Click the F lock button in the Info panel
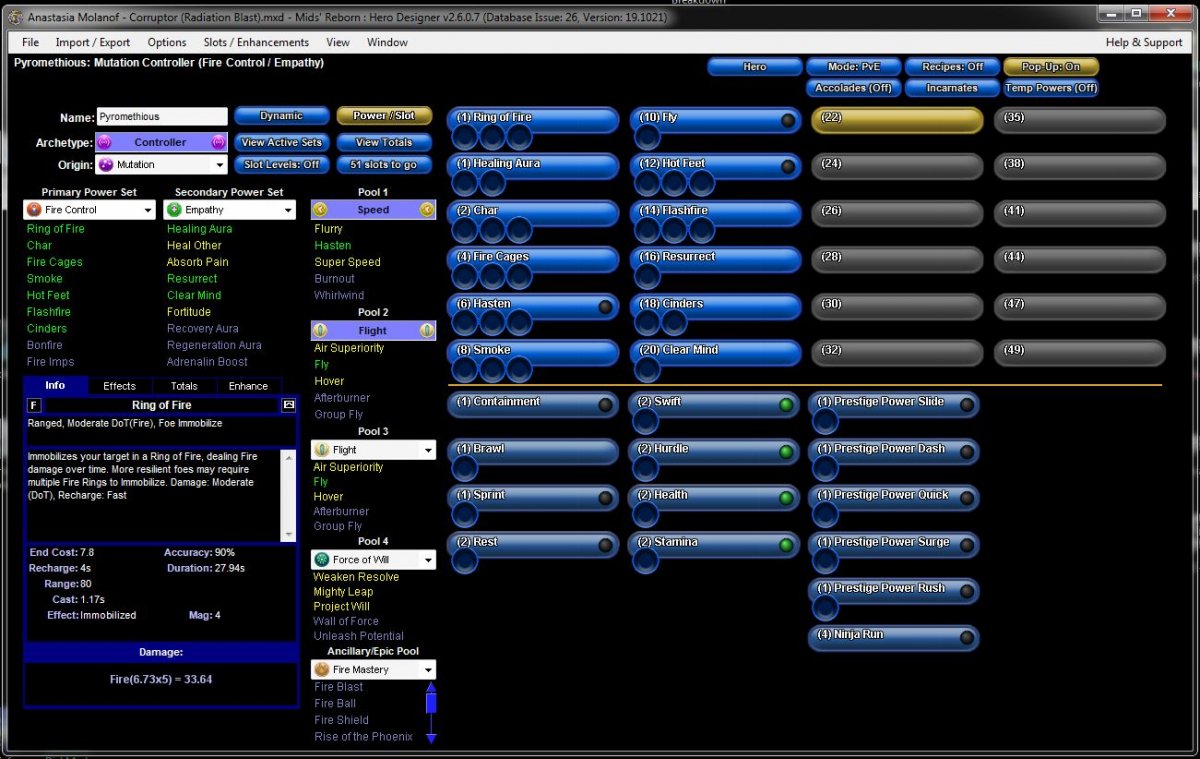This screenshot has width=1200, height=759. (34, 405)
